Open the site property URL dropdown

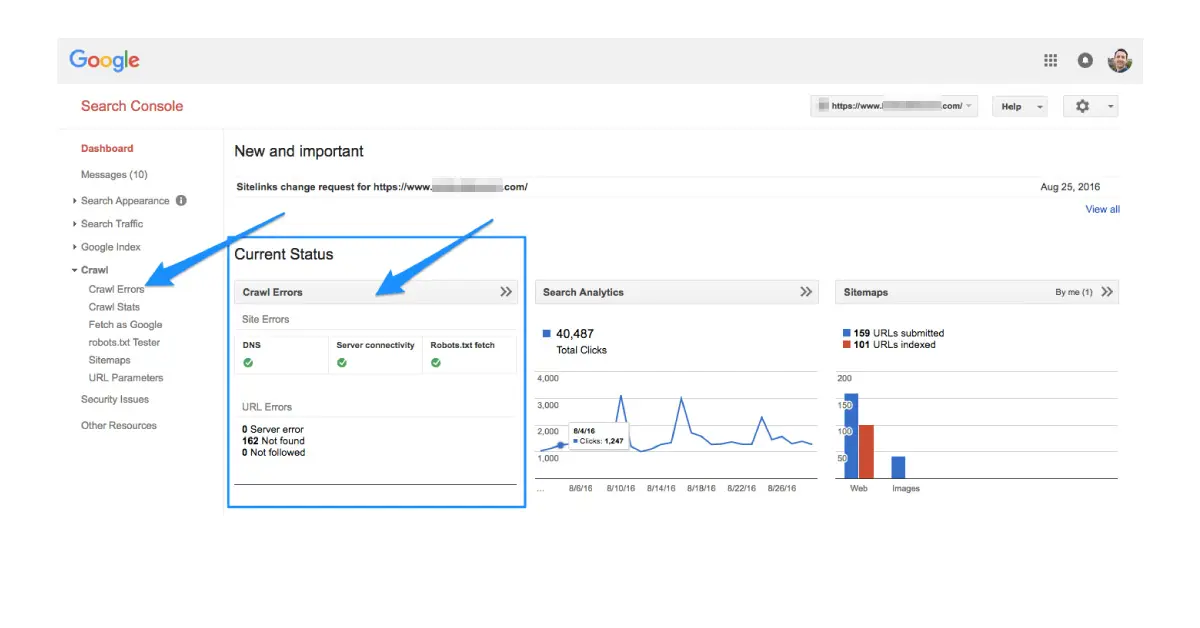(894, 106)
